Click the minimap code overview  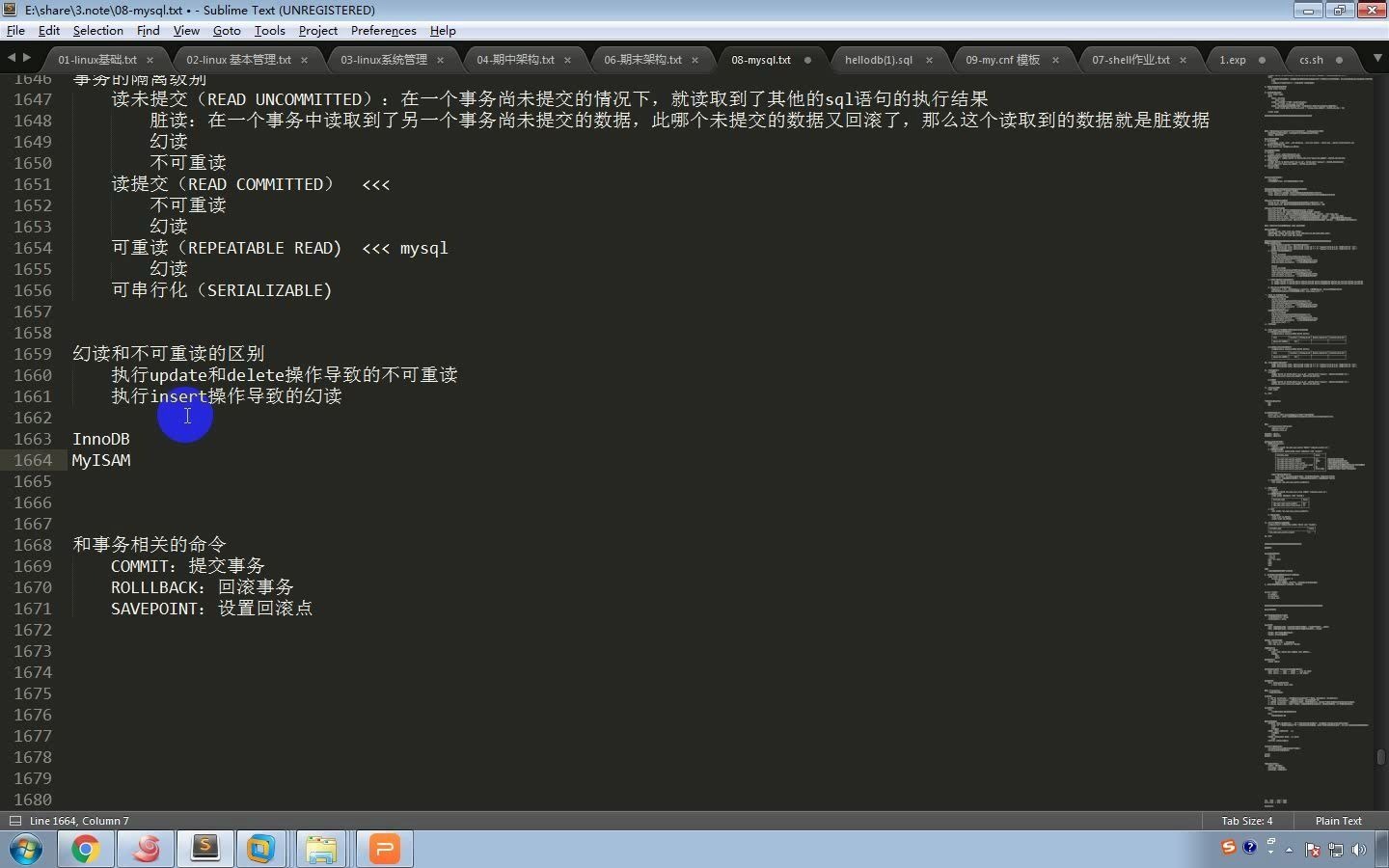pos(1317,440)
